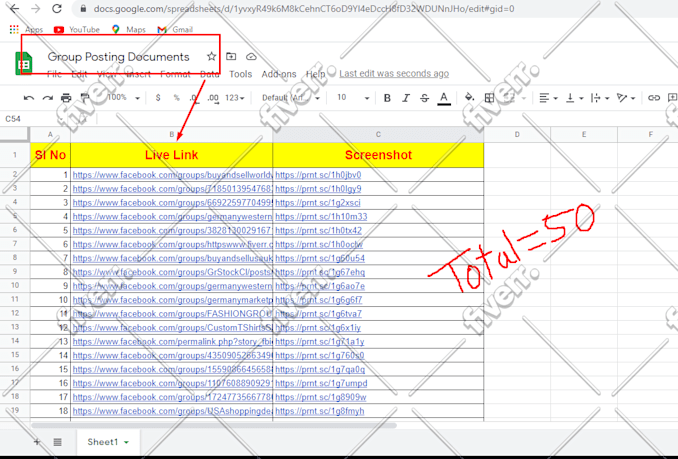
Task: Open the Default font dropdown
Action: point(291,98)
